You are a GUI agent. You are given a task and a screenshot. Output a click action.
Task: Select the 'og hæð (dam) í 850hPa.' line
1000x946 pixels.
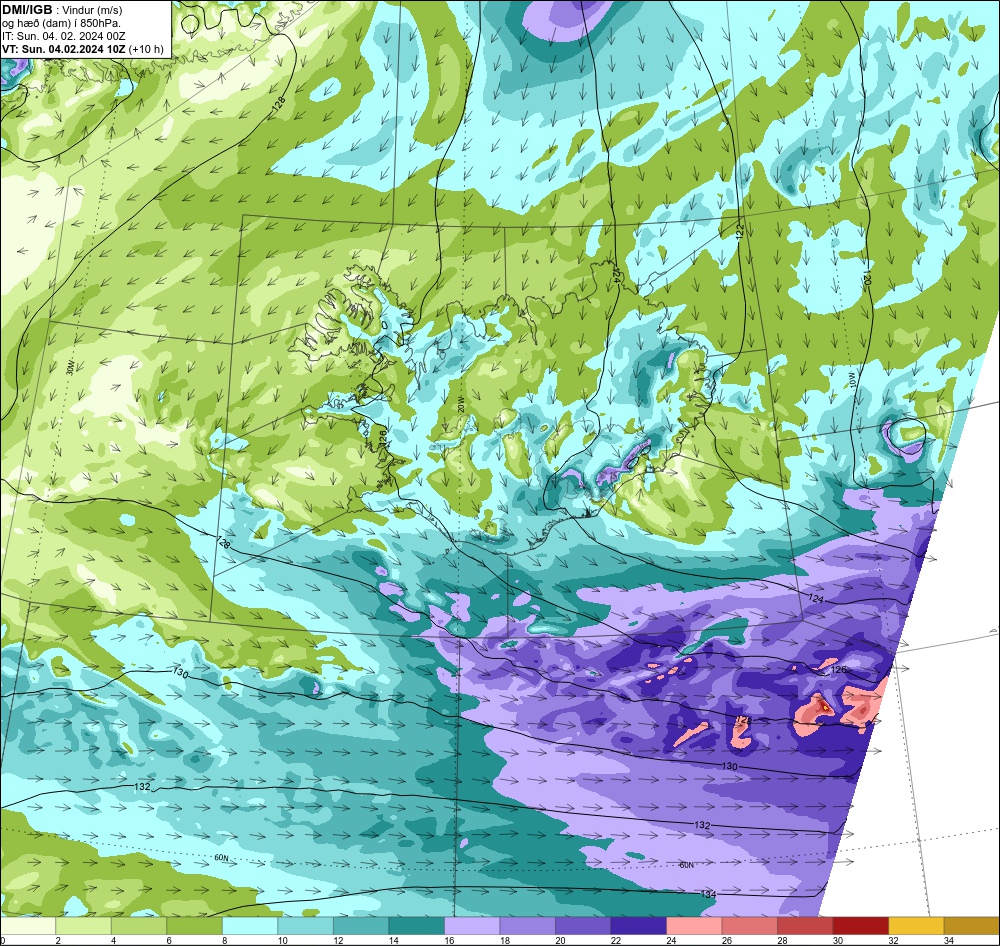[61, 23]
